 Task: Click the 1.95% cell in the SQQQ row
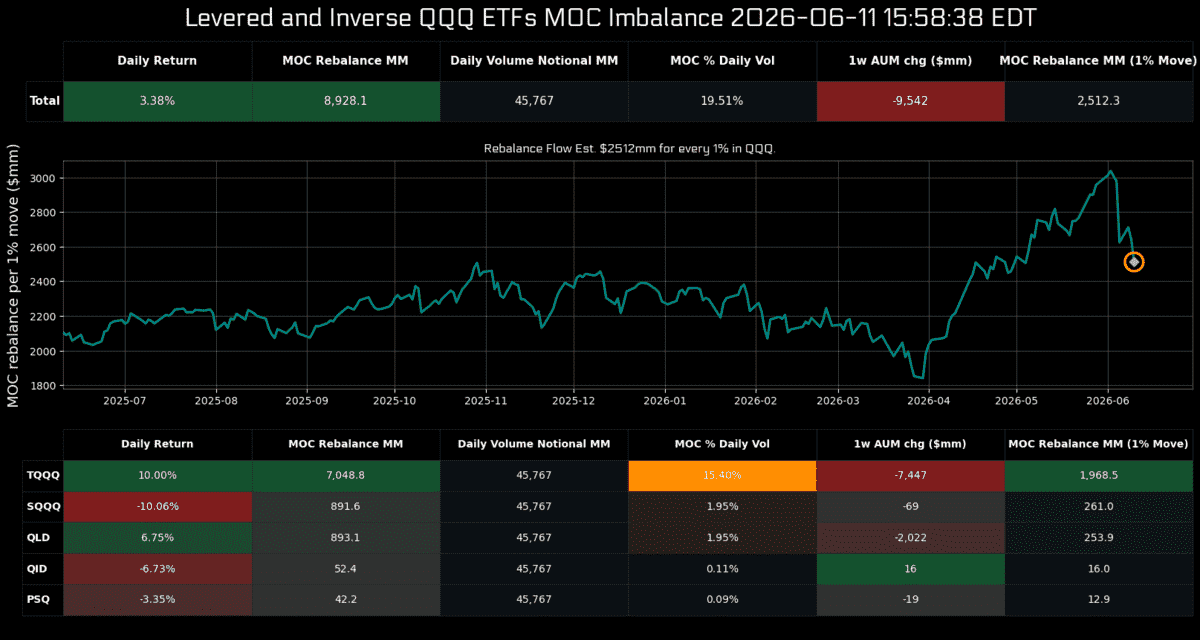click(x=722, y=506)
